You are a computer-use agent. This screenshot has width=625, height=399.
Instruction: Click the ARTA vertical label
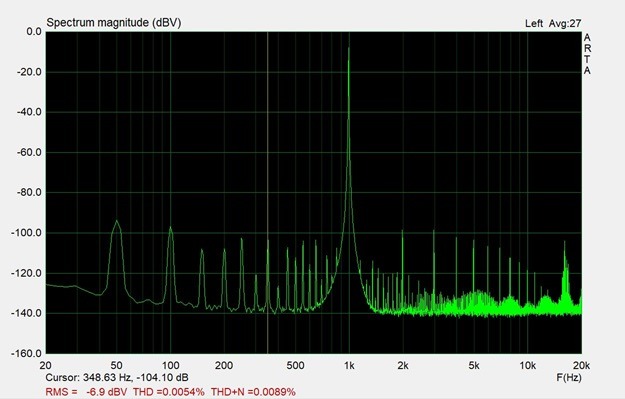pyautogui.click(x=587, y=54)
